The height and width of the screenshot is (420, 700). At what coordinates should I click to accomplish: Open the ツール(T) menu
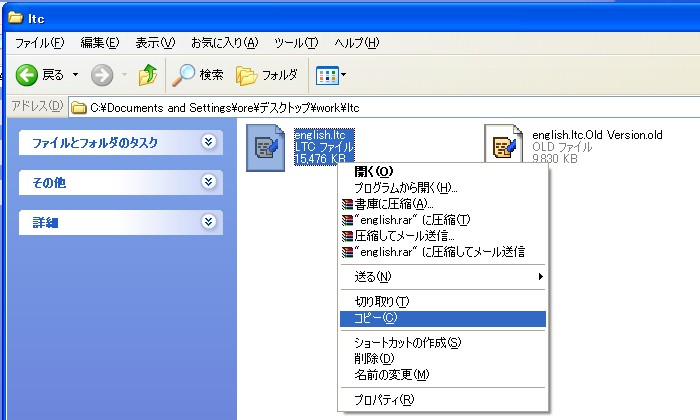coord(296,43)
